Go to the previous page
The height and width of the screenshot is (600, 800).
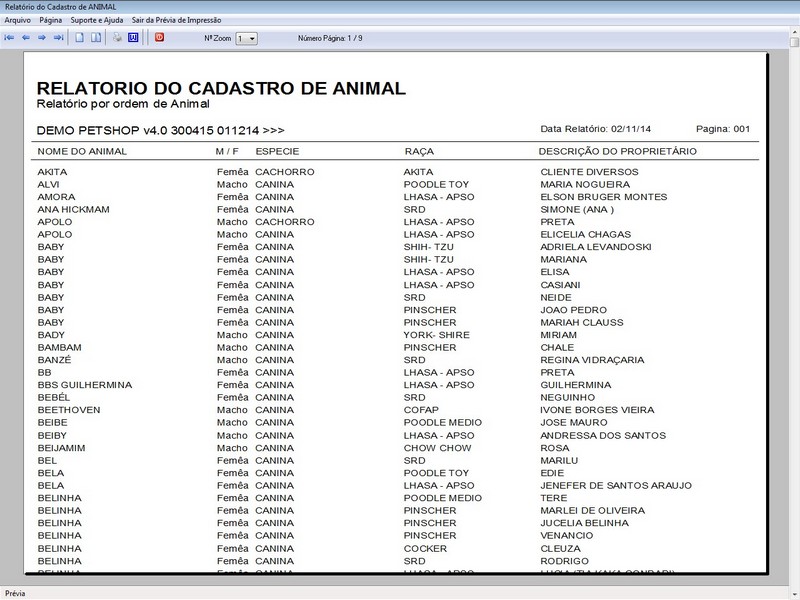(25, 37)
